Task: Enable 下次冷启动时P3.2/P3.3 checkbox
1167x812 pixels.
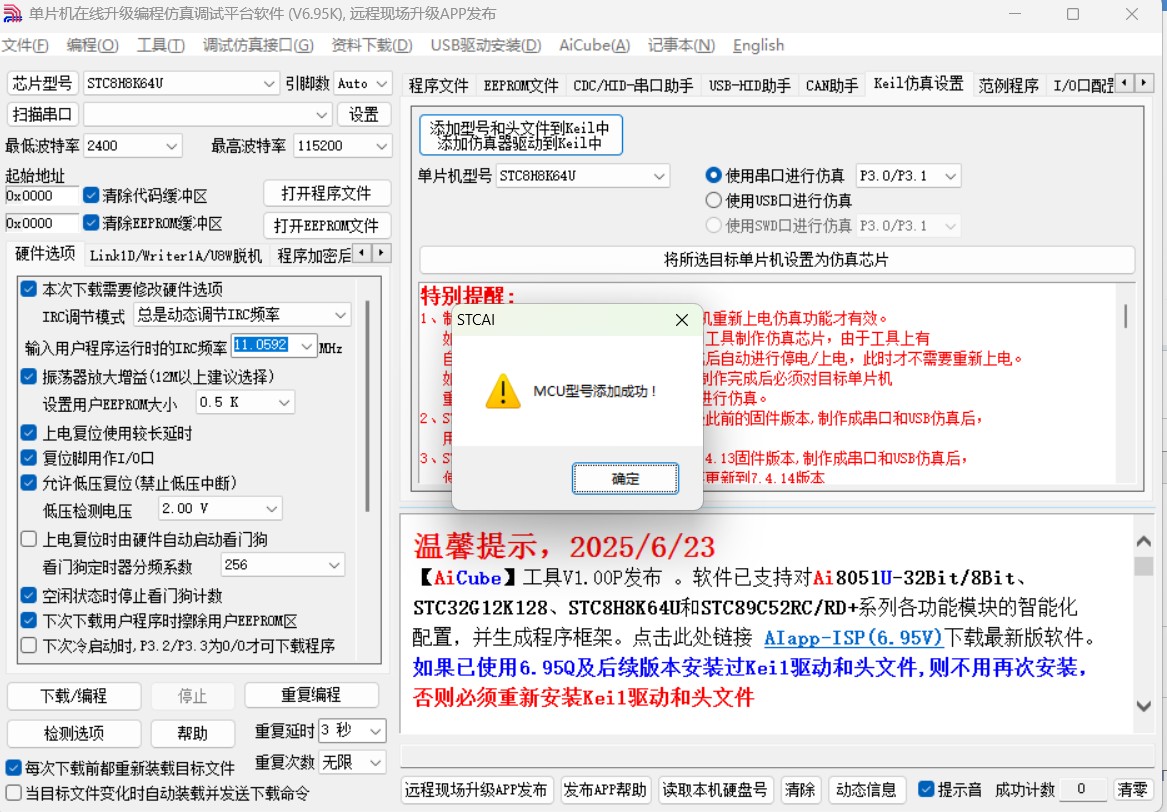Action: click(x=28, y=645)
